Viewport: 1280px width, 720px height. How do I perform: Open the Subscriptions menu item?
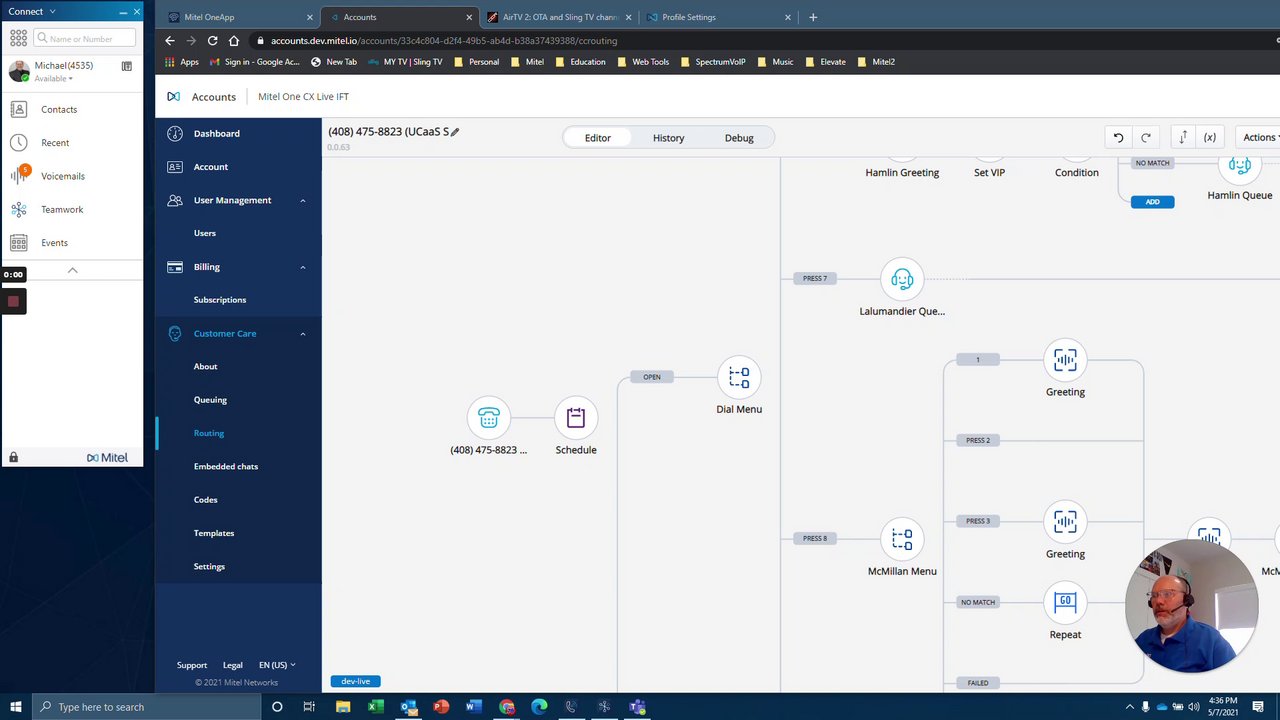(220, 300)
